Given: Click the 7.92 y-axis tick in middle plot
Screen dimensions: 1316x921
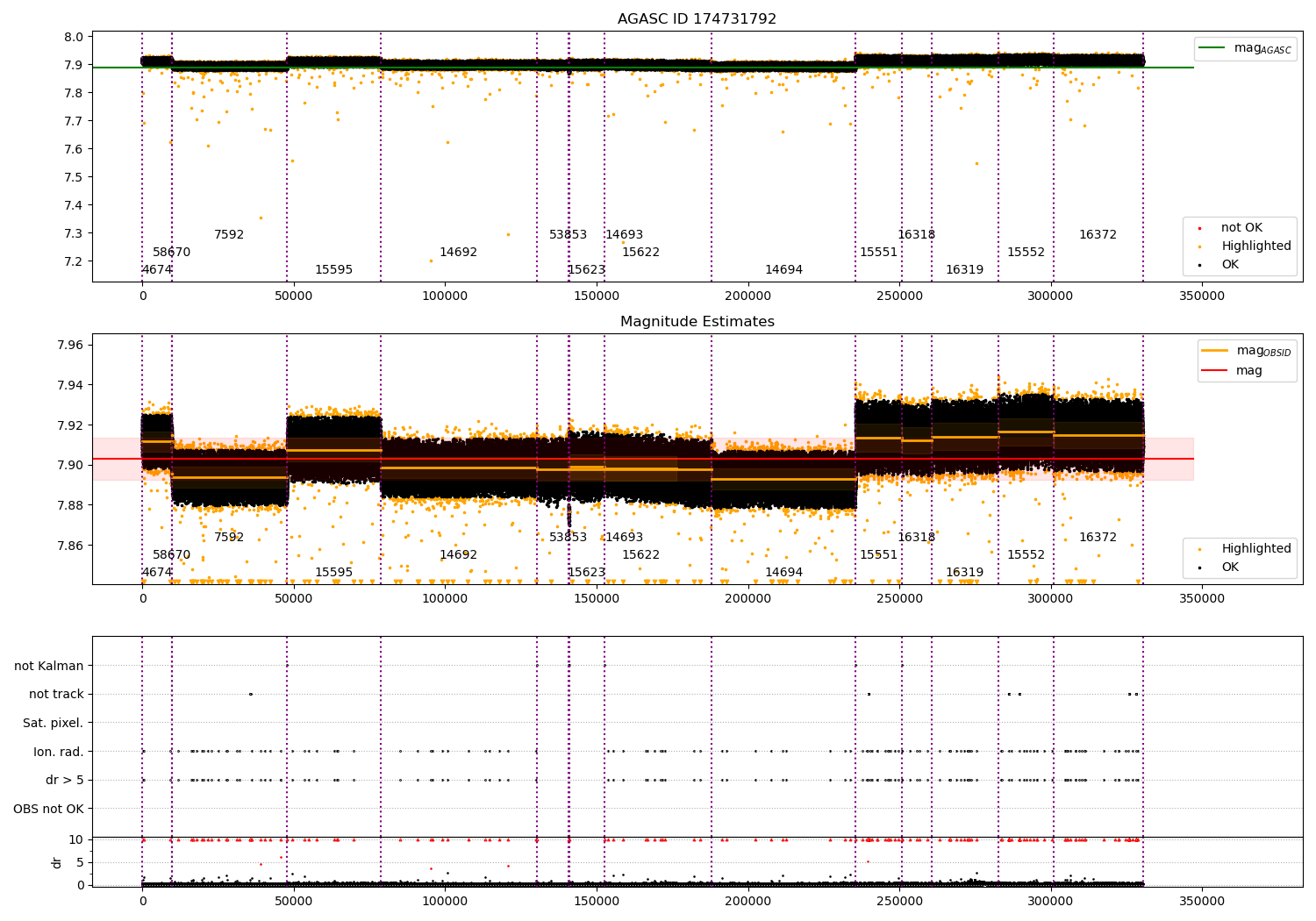Looking at the screenshot, I should click(x=70, y=425).
